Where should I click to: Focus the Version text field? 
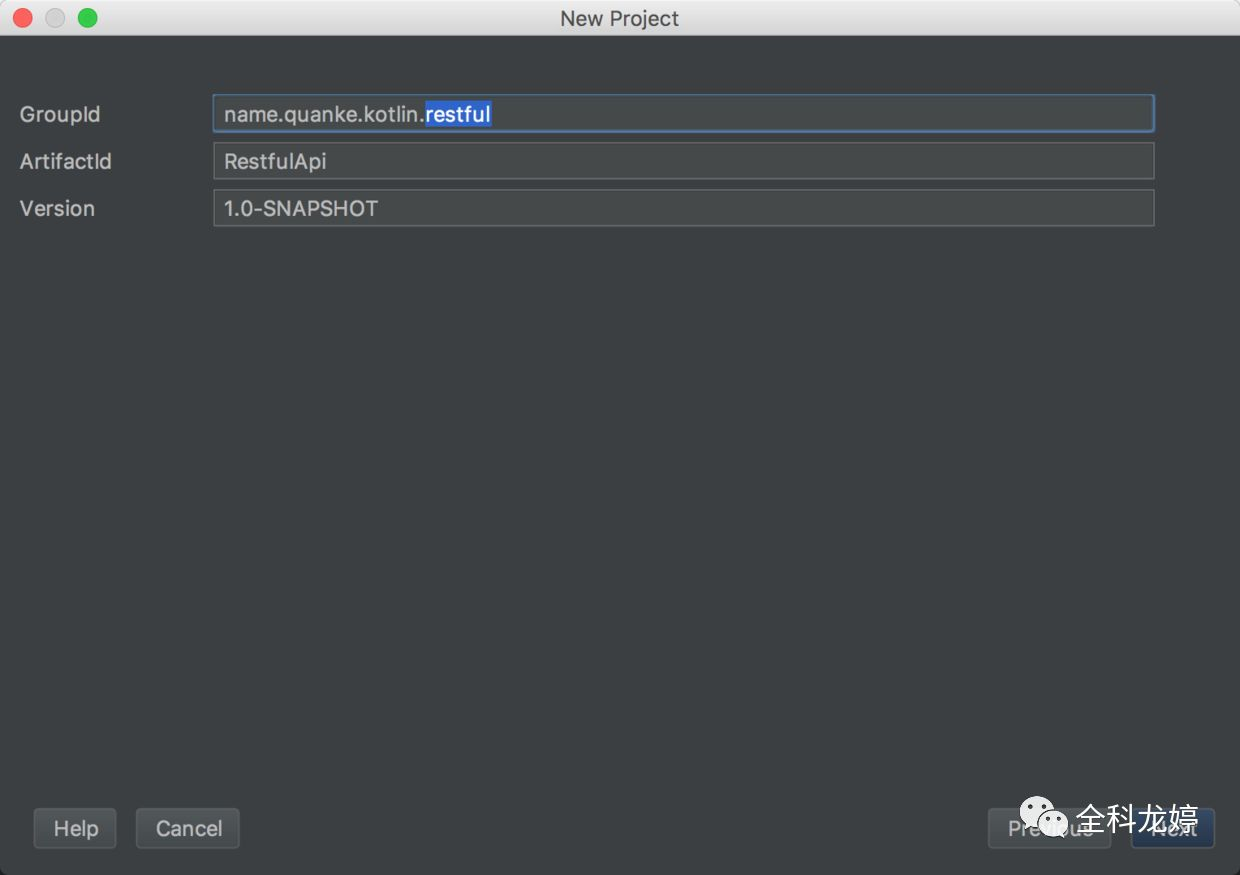point(683,208)
